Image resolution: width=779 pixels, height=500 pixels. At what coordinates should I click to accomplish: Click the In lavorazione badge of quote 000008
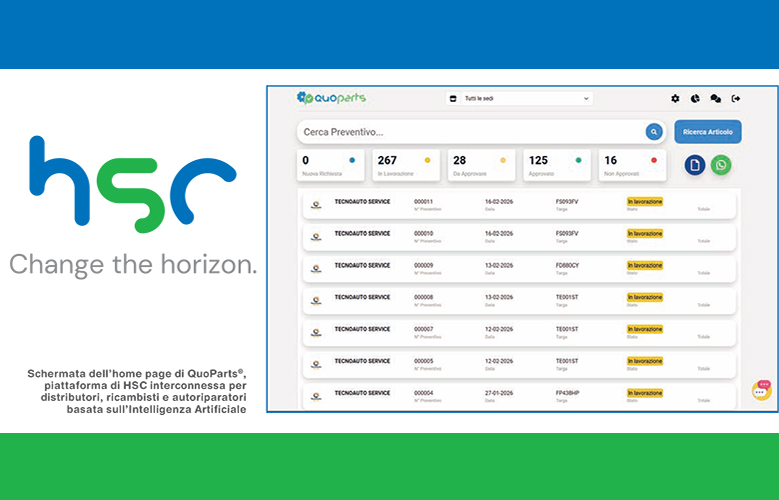click(645, 297)
